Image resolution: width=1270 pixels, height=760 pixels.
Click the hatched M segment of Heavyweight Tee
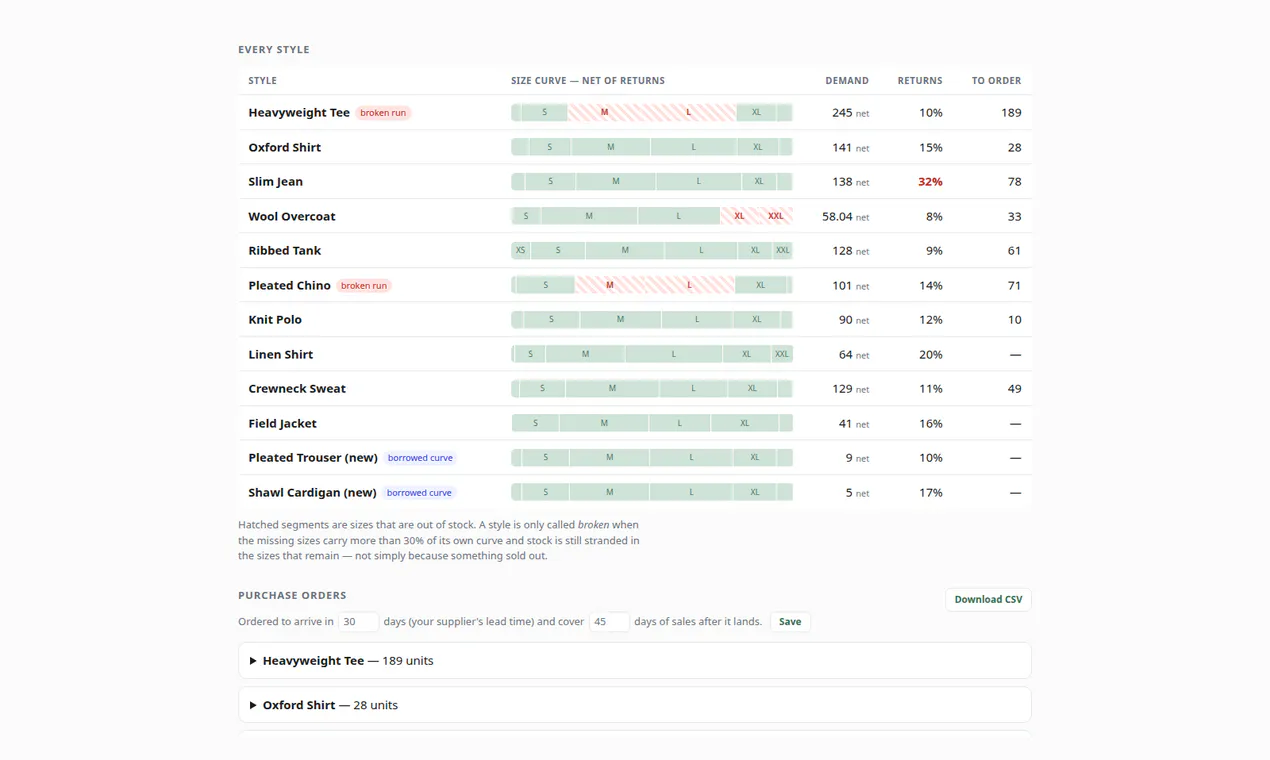point(604,113)
